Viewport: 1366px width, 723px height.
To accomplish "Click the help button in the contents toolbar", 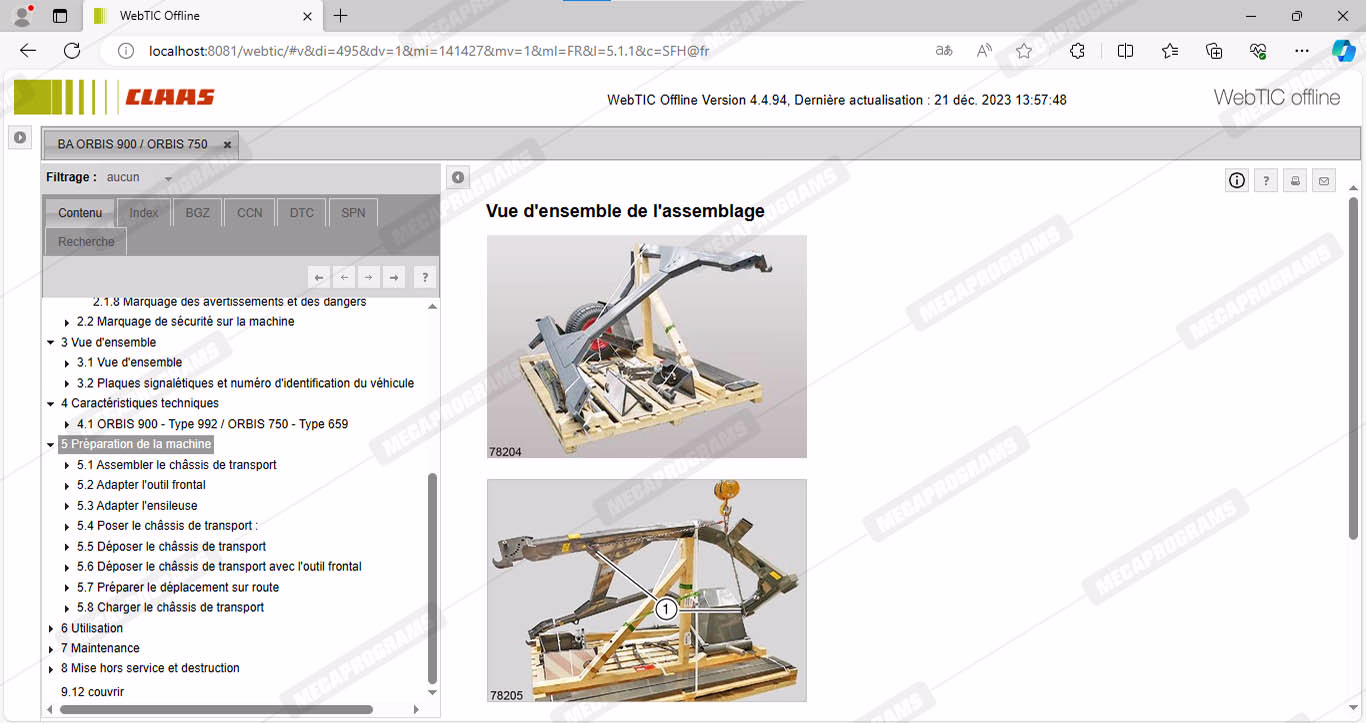I will pyautogui.click(x=424, y=278).
